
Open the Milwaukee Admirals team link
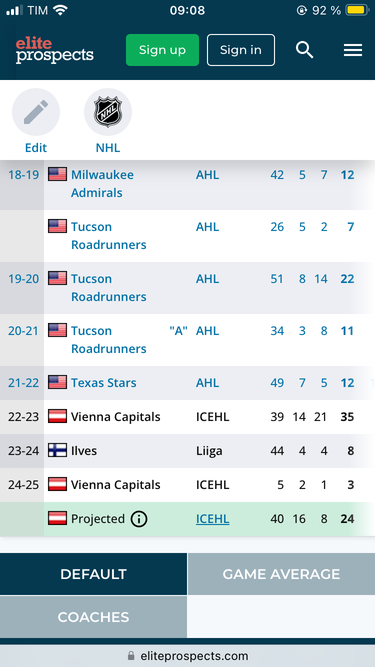[102, 184]
